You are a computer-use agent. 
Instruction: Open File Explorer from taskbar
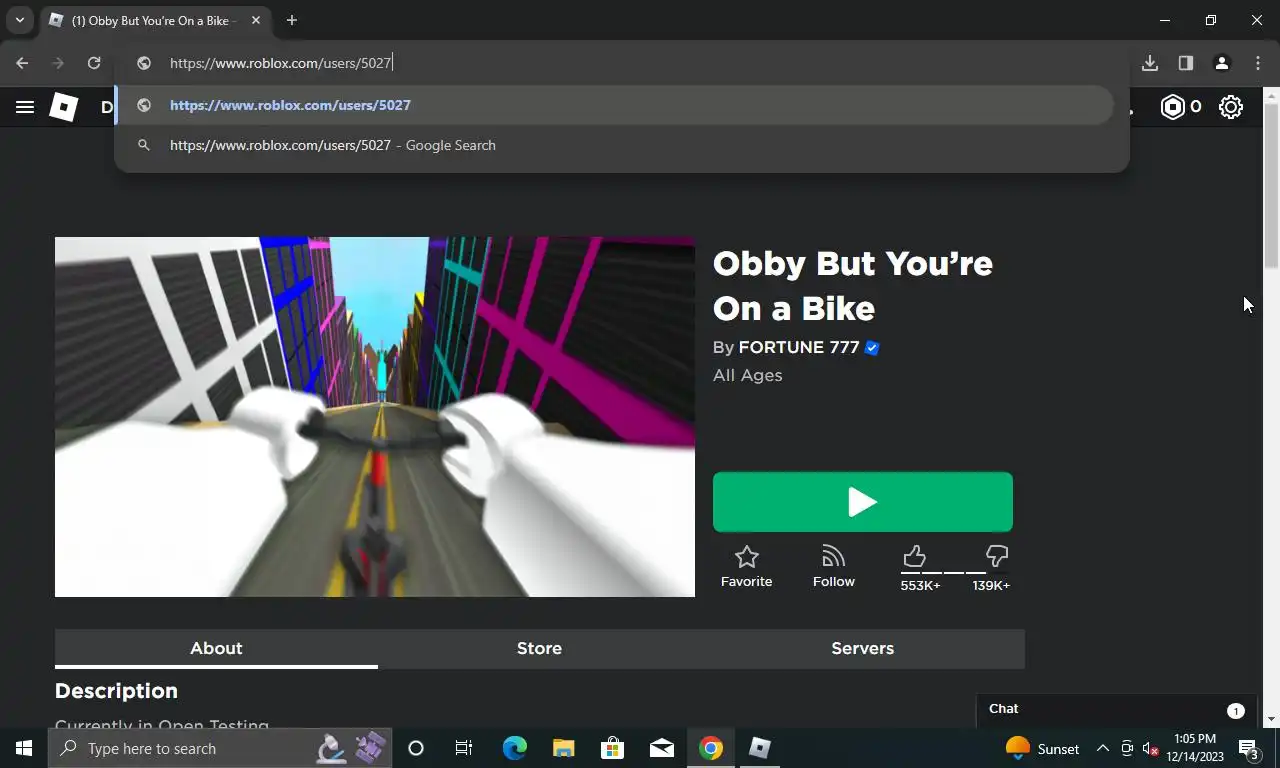[x=563, y=748]
